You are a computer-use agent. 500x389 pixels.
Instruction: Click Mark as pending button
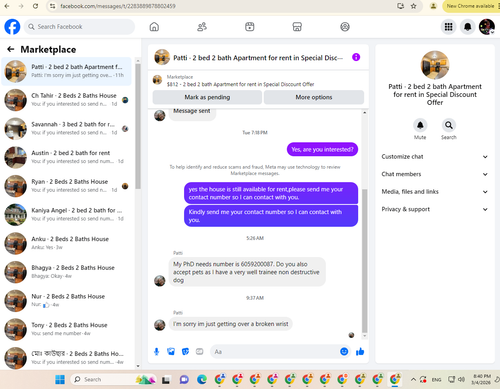coord(207,97)
